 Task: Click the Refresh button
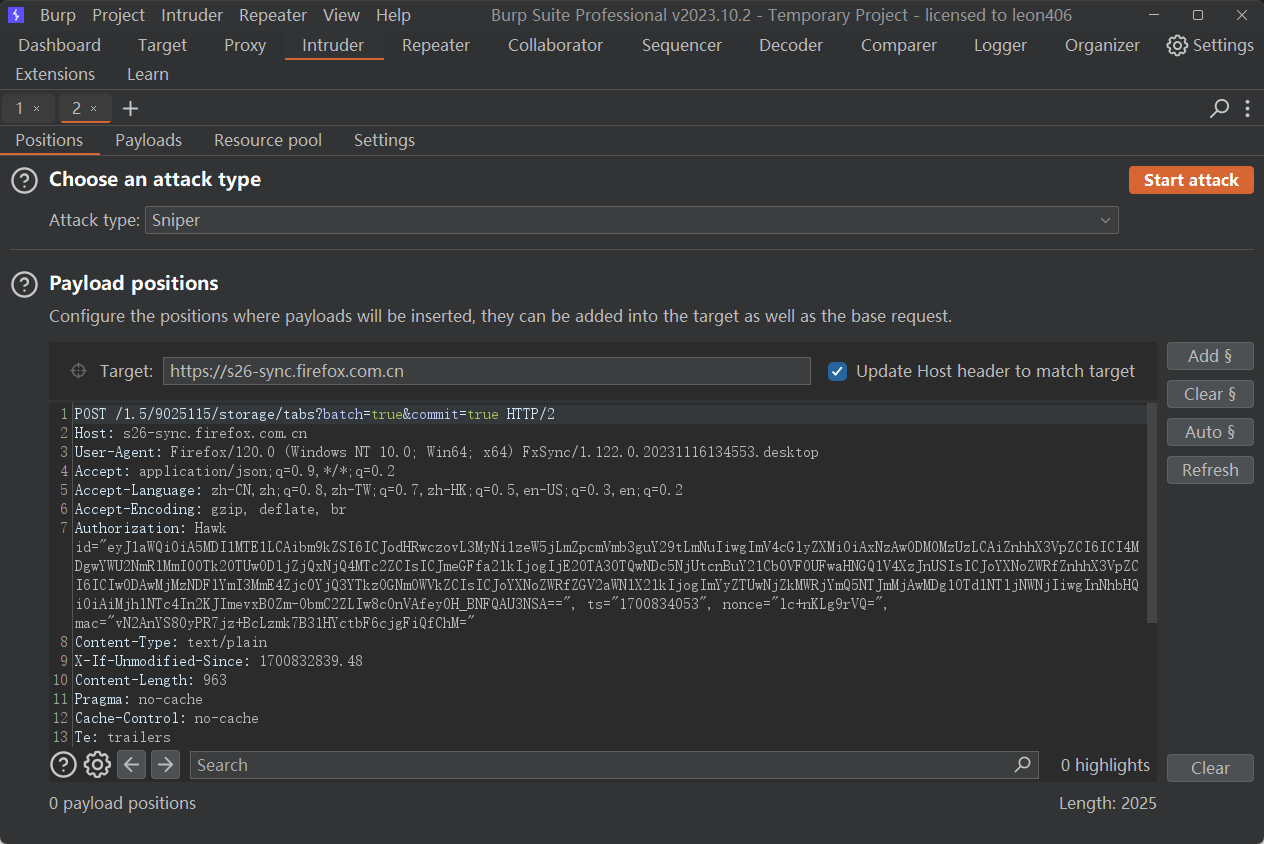pyautogui.click(x=1210, y=470)
